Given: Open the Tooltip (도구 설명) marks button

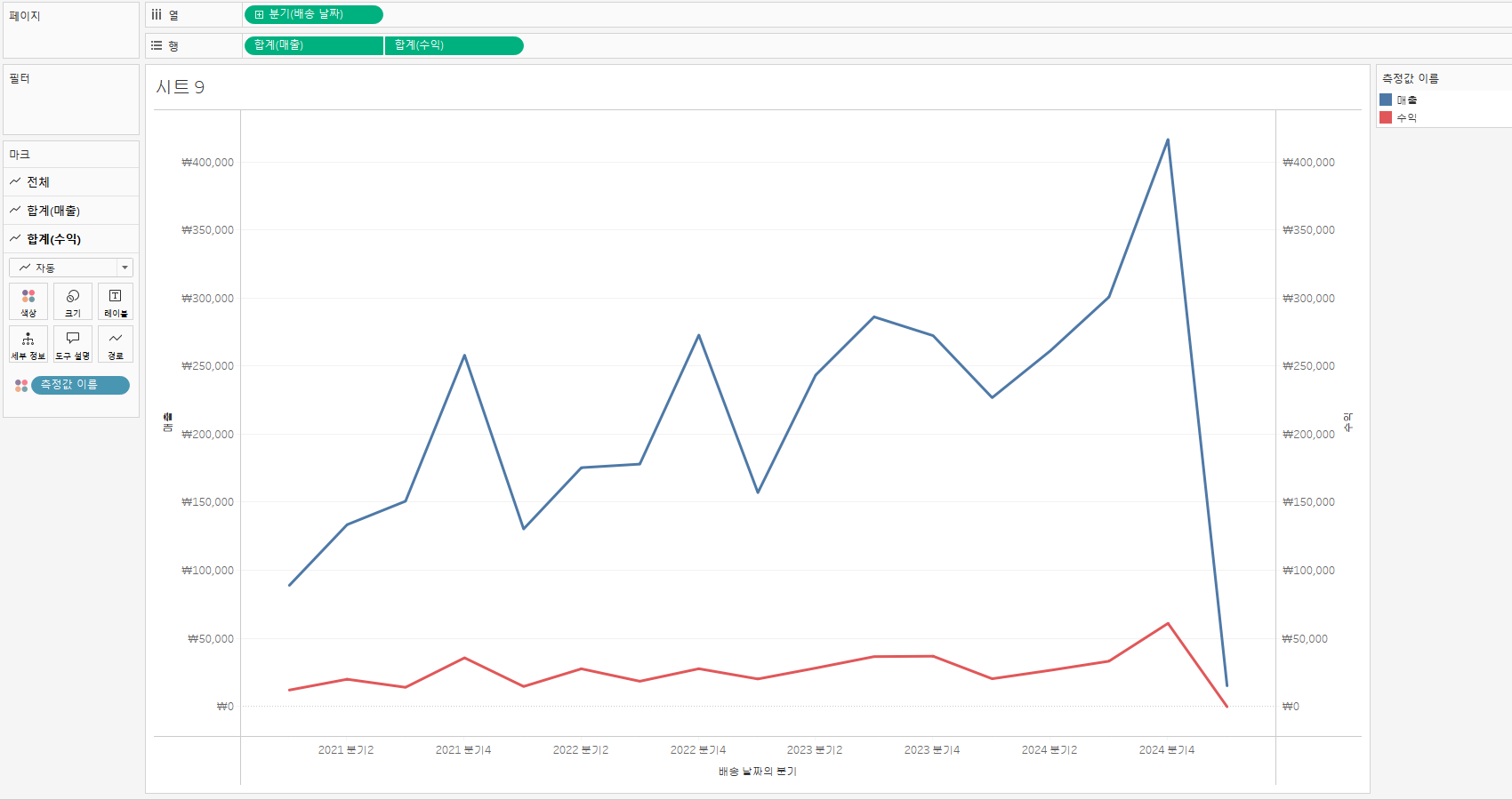Looking at the screenshot, I should pos(73,344).
